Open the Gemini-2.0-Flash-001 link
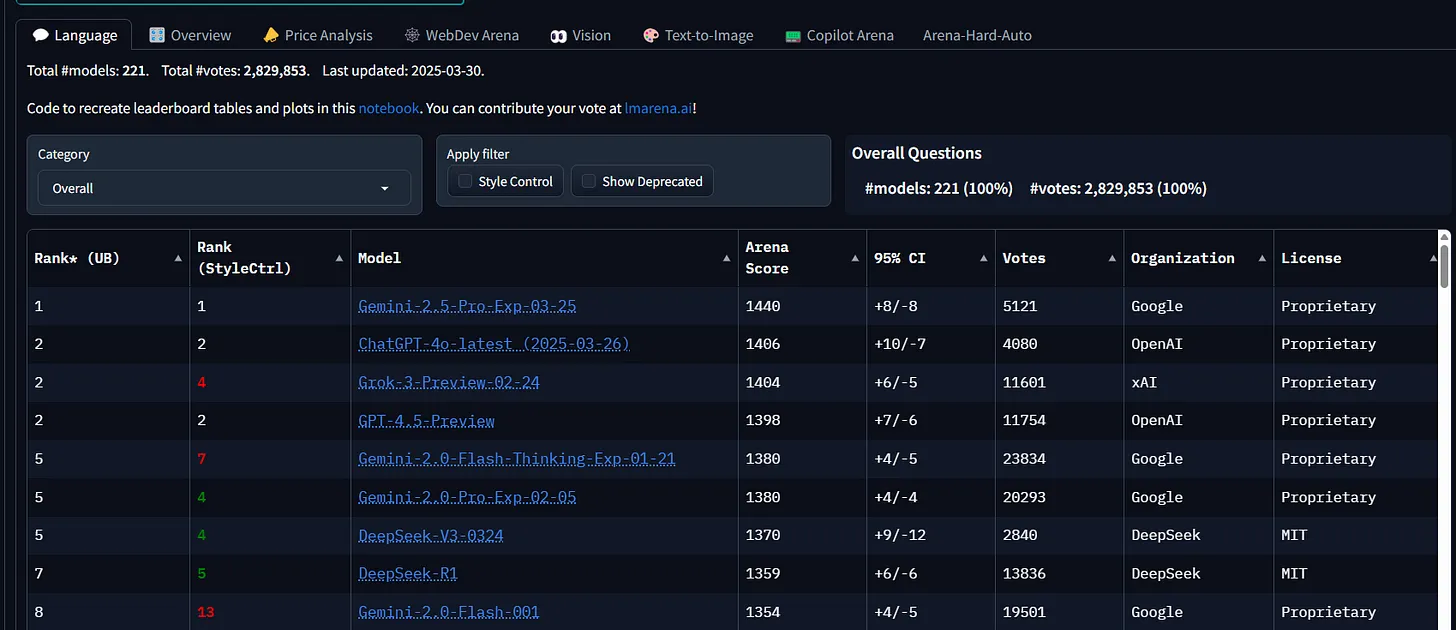The height and width of the screenshot is (630, 1456). pos(449,612)
